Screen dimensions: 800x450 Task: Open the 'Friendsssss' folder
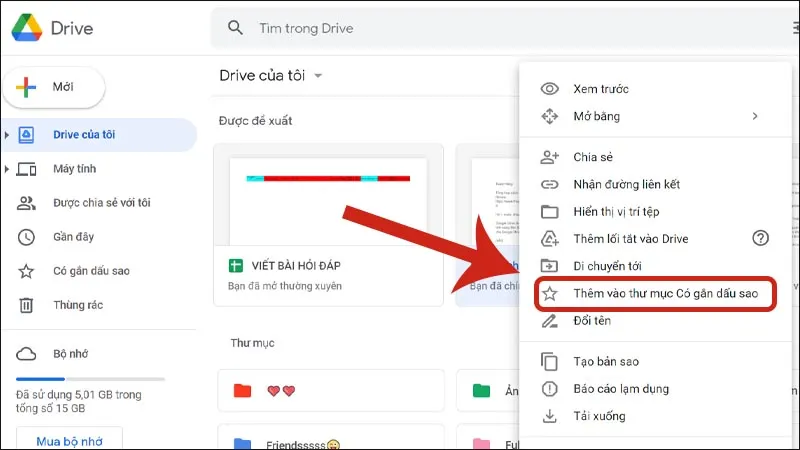pyautogui.click(x=331, y=439)
